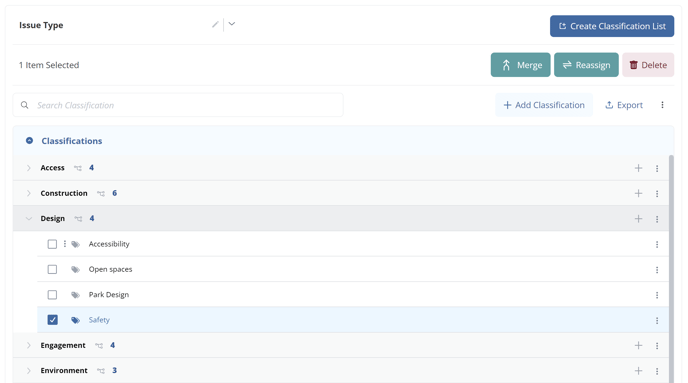The height and width of the screenshot is (383, 688).
Task: Click the tag icon on Accessibility row
Action: (75, 244)
